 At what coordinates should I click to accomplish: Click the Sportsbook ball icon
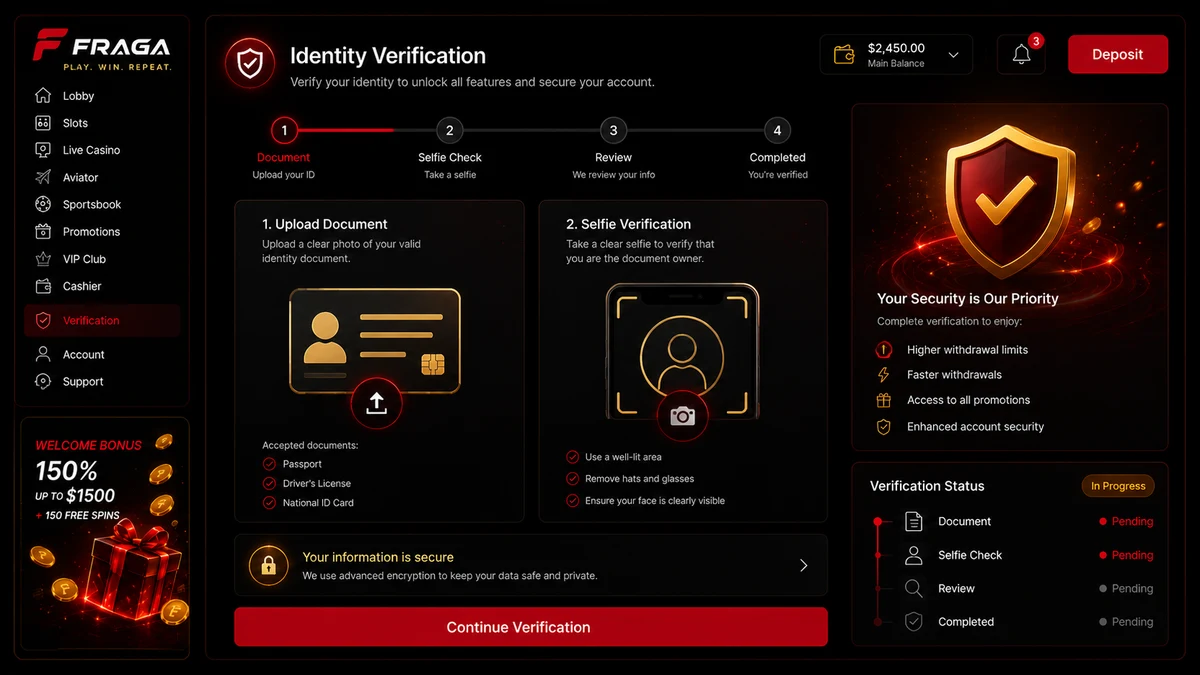pos(43,204)
